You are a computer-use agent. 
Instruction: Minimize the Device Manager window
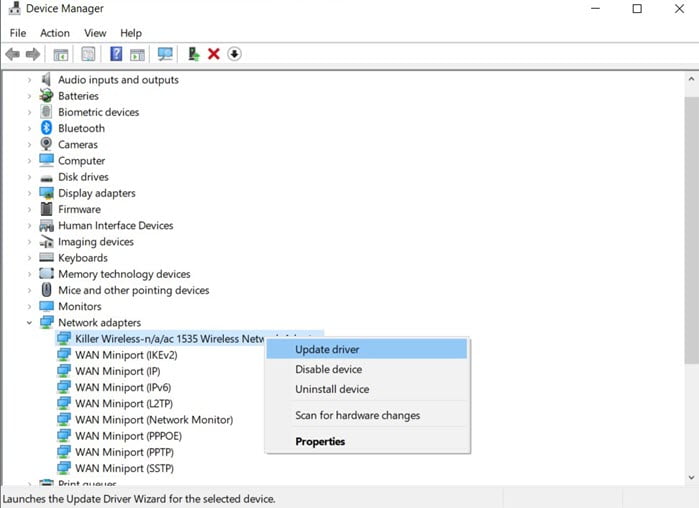click(x=595, y=8)
